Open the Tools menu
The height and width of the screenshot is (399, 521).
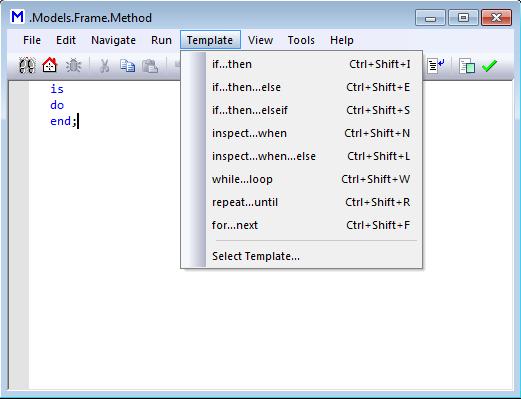[301, 40]
